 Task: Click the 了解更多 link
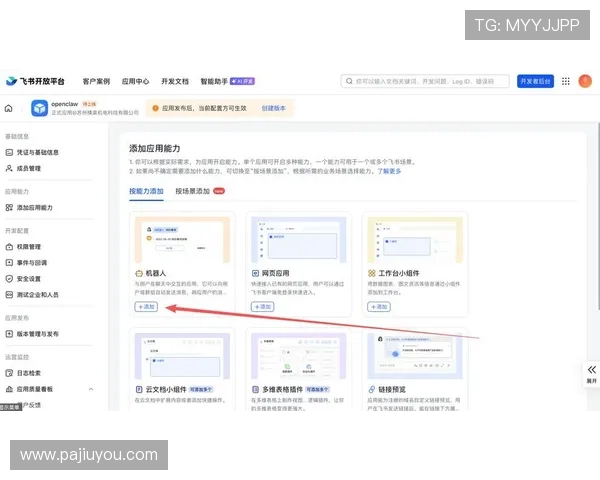tap(389, 171)
